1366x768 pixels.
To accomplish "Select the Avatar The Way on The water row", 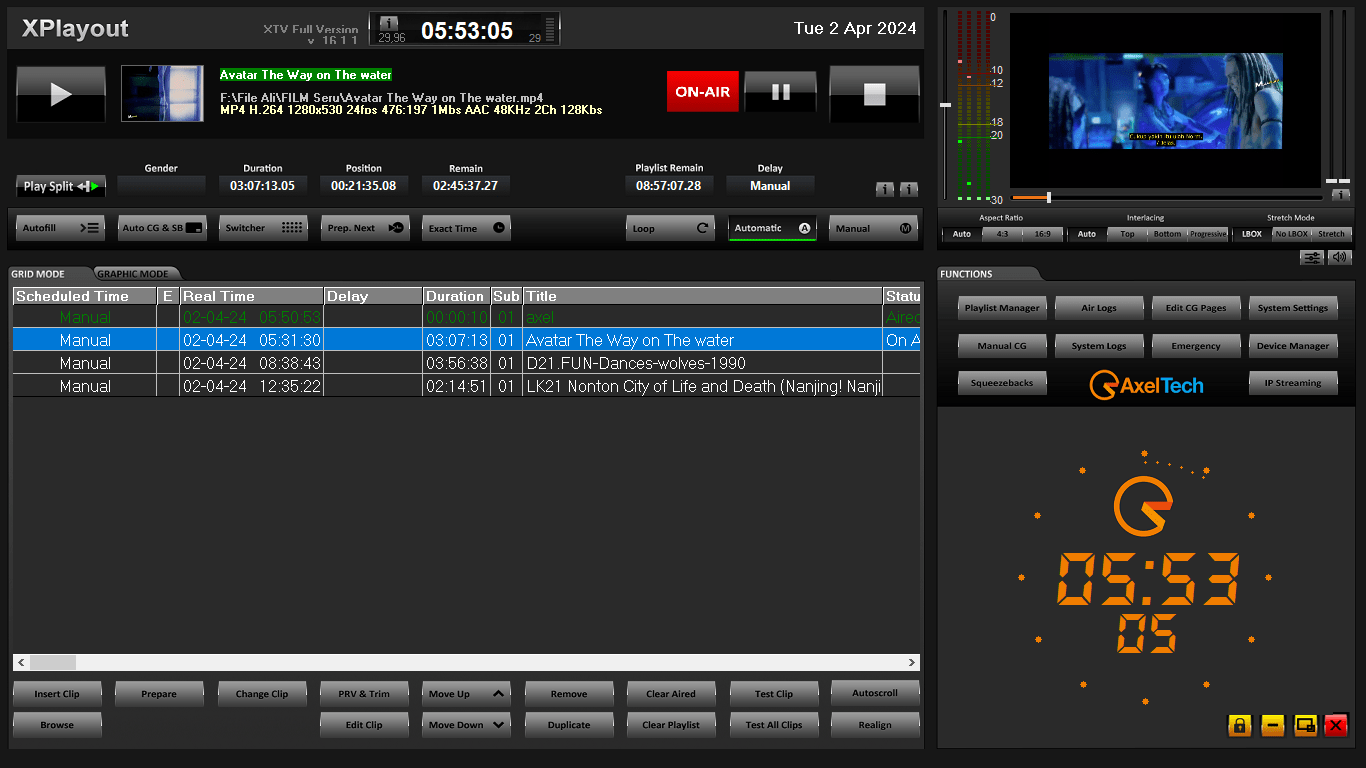I will point(466,340).
